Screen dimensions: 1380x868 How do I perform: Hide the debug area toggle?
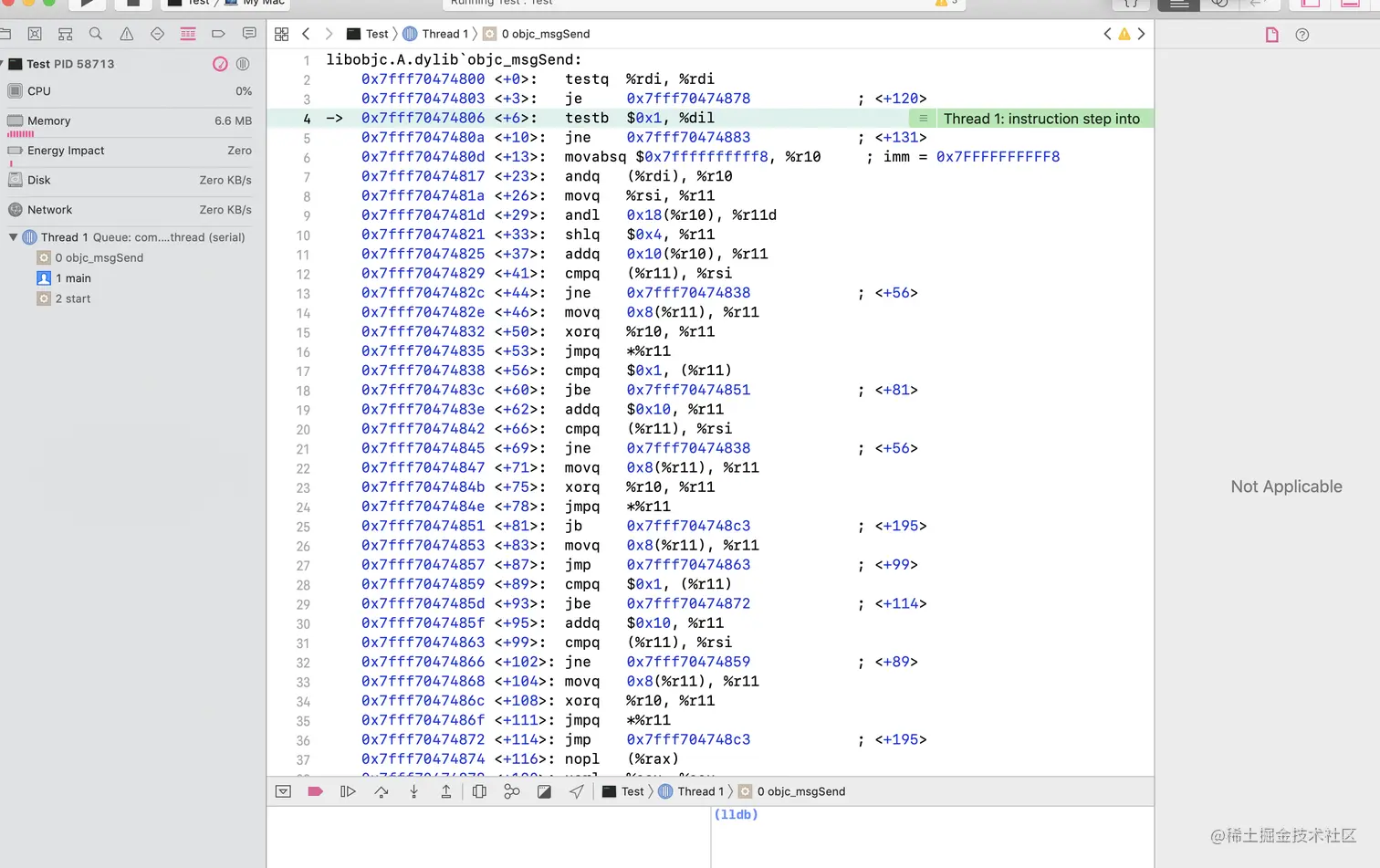(283, 791)
